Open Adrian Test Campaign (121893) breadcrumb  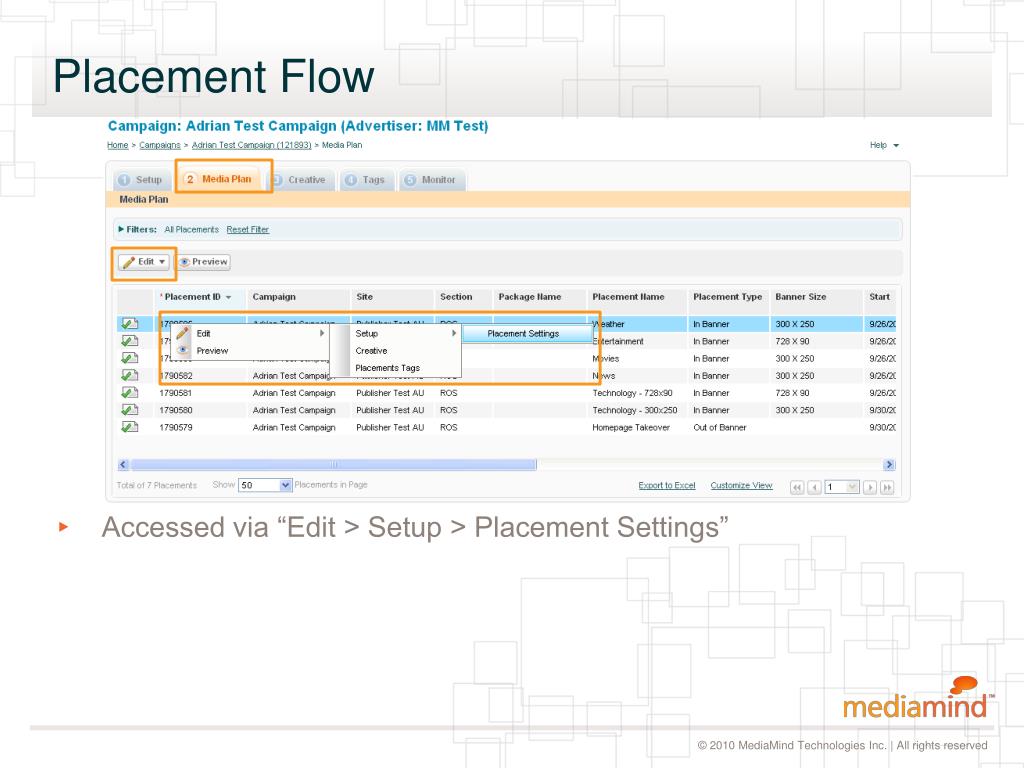tap(251, 145)
